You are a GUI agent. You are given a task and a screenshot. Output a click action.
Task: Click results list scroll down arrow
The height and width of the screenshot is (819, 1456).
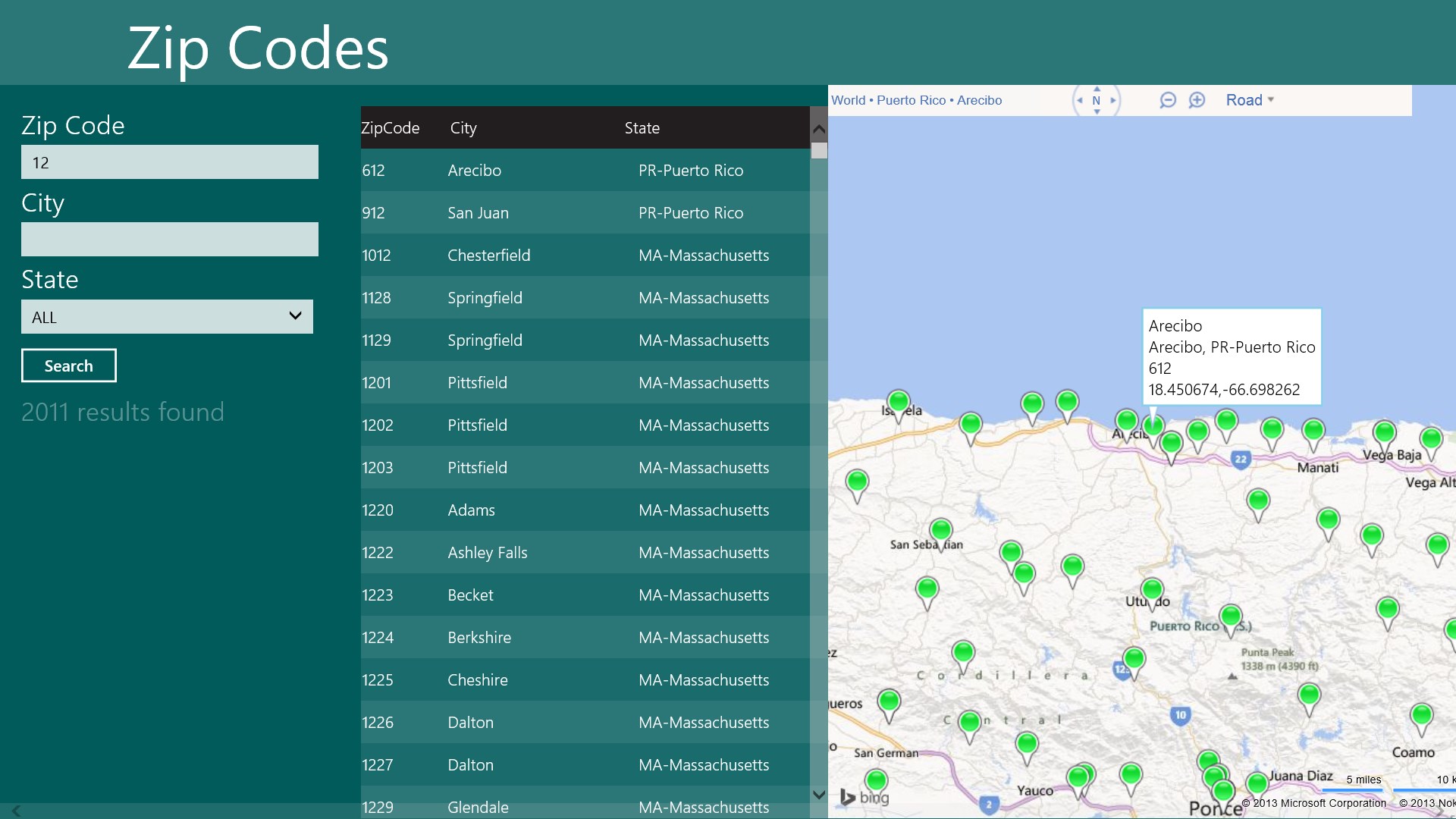point(819,795)
